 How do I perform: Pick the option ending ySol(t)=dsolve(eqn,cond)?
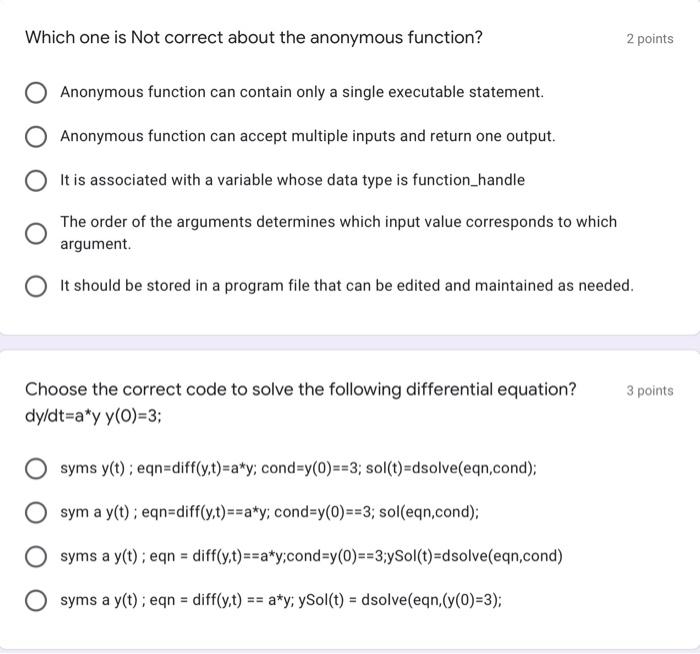point(36,557)
